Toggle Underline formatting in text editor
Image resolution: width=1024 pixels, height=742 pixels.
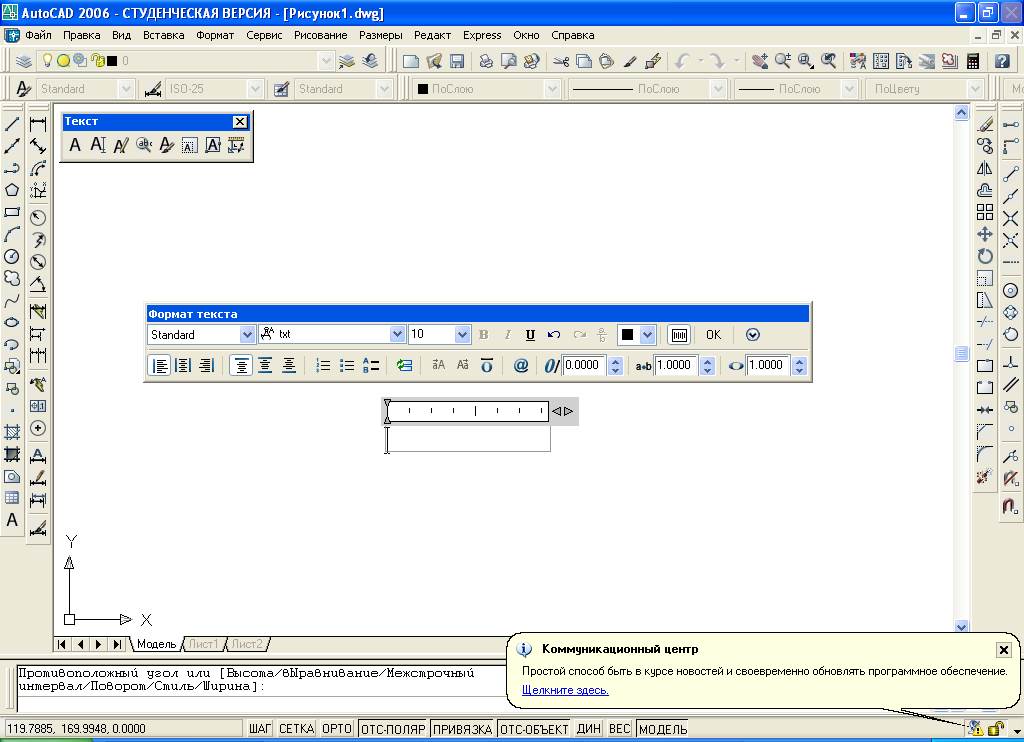pos(530,335)
